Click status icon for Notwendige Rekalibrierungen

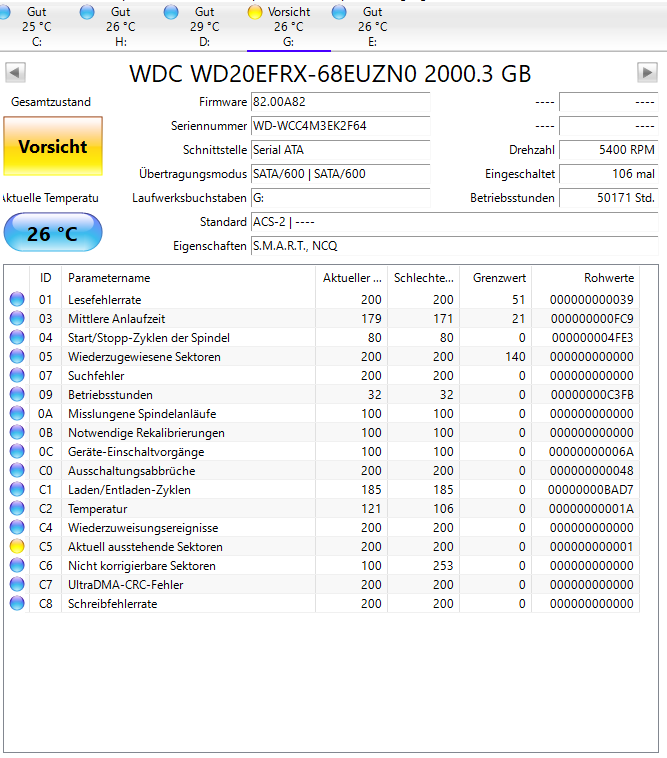click(17, 433)
